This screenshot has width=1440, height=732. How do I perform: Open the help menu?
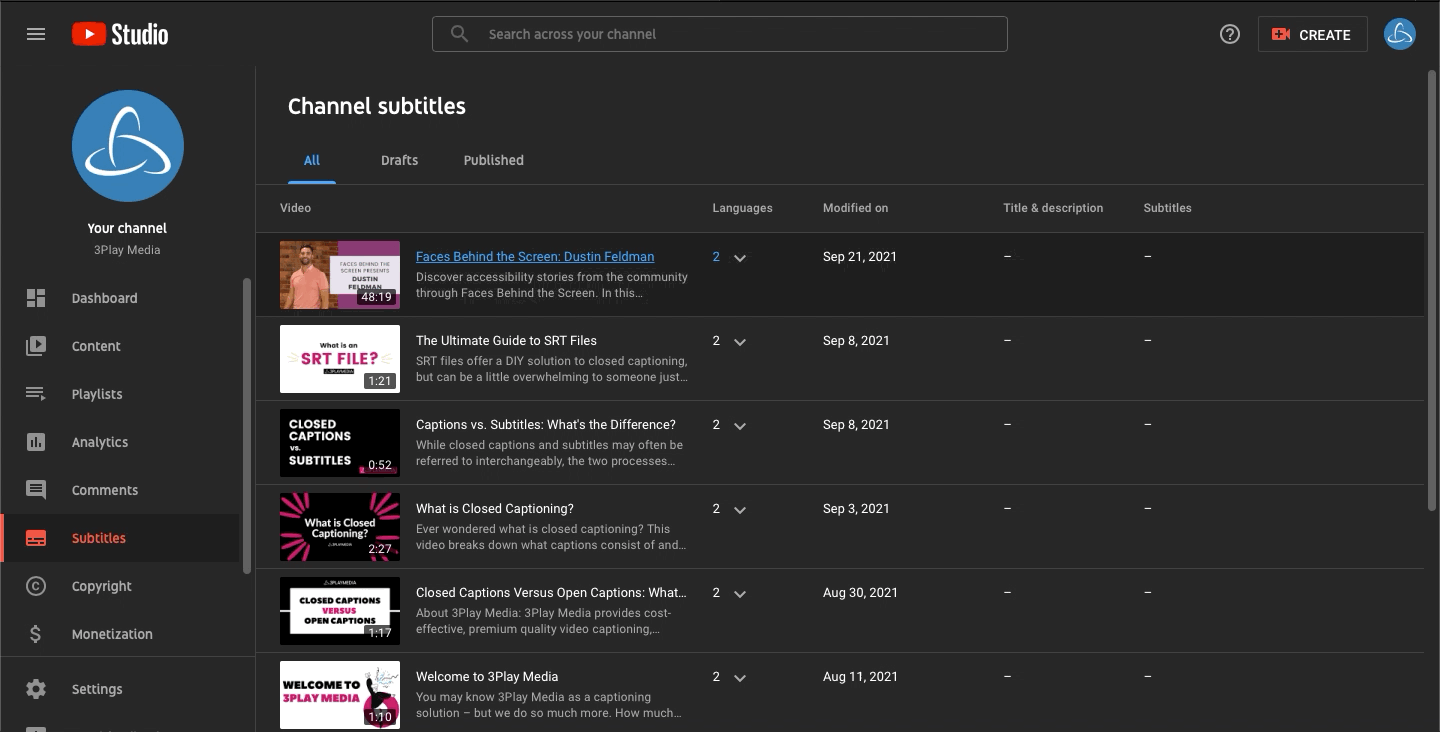[1230, 34]
